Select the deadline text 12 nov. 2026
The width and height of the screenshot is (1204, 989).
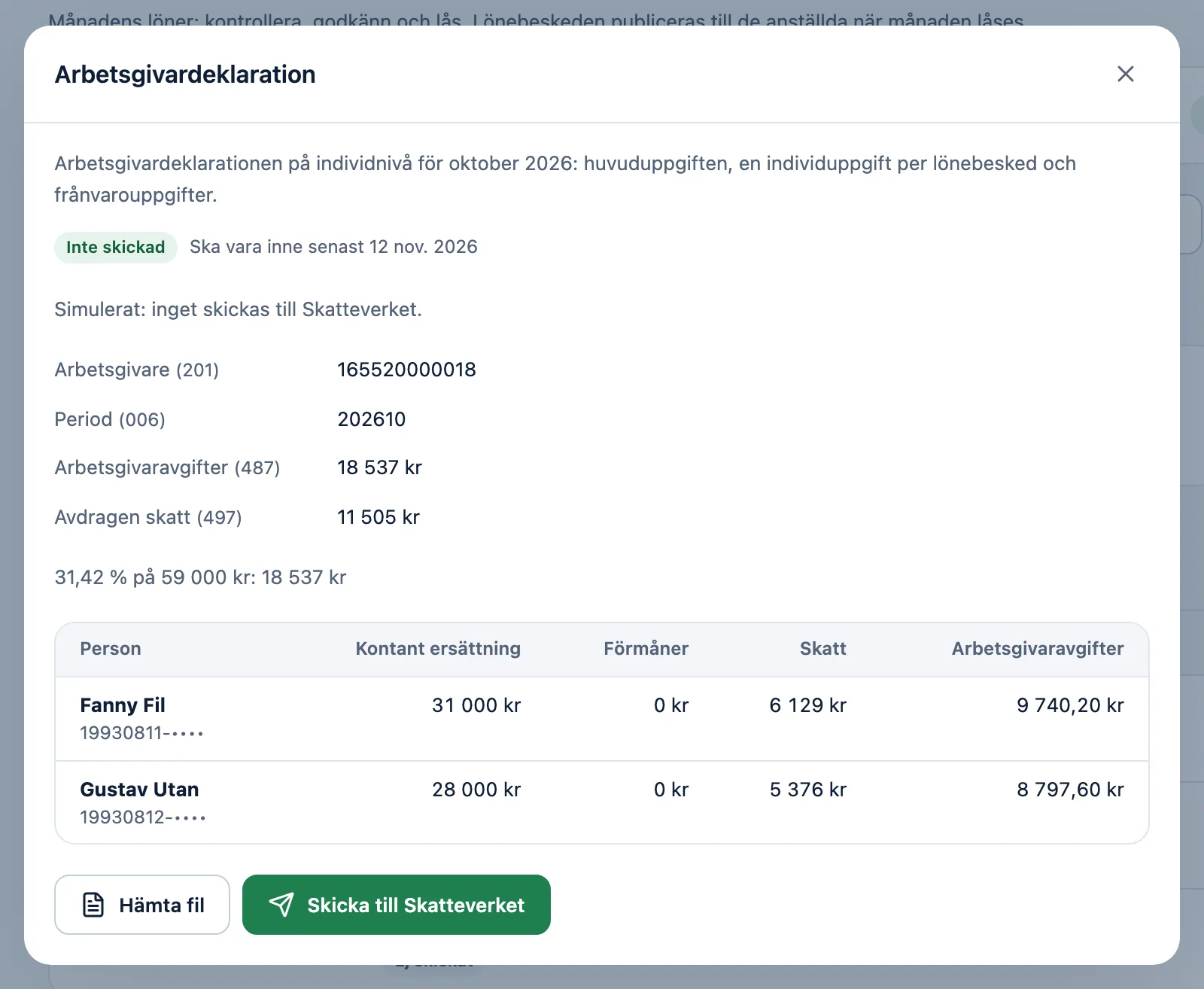[x=424, y=247]
